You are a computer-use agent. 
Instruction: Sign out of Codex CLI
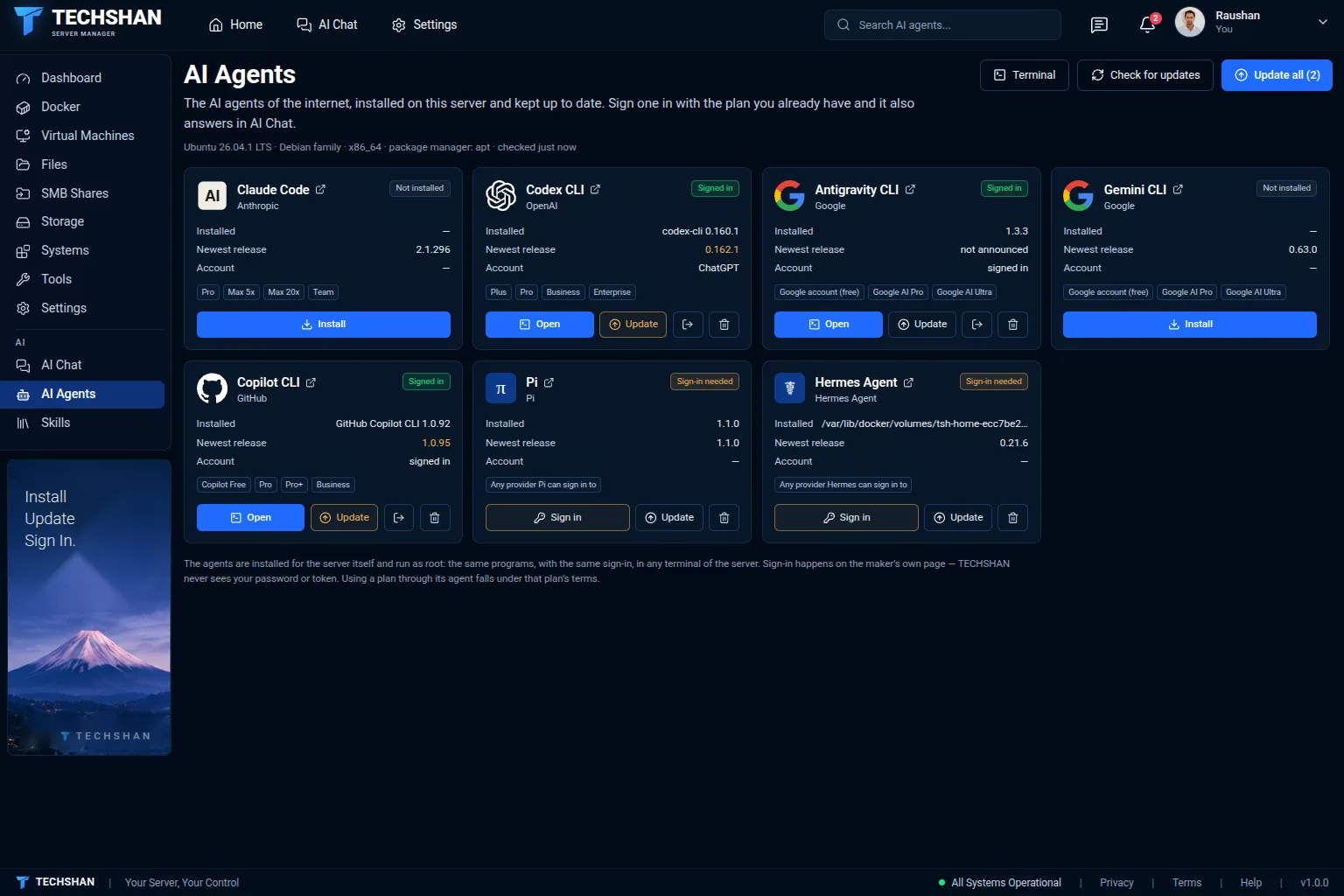[x=688, y=325]
